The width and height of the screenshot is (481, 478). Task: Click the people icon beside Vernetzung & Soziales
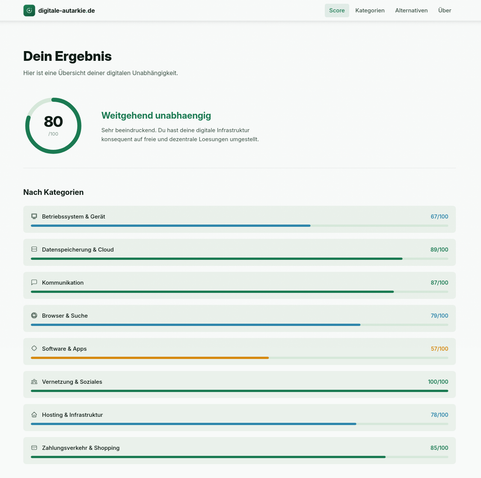[x=34, y=381]
